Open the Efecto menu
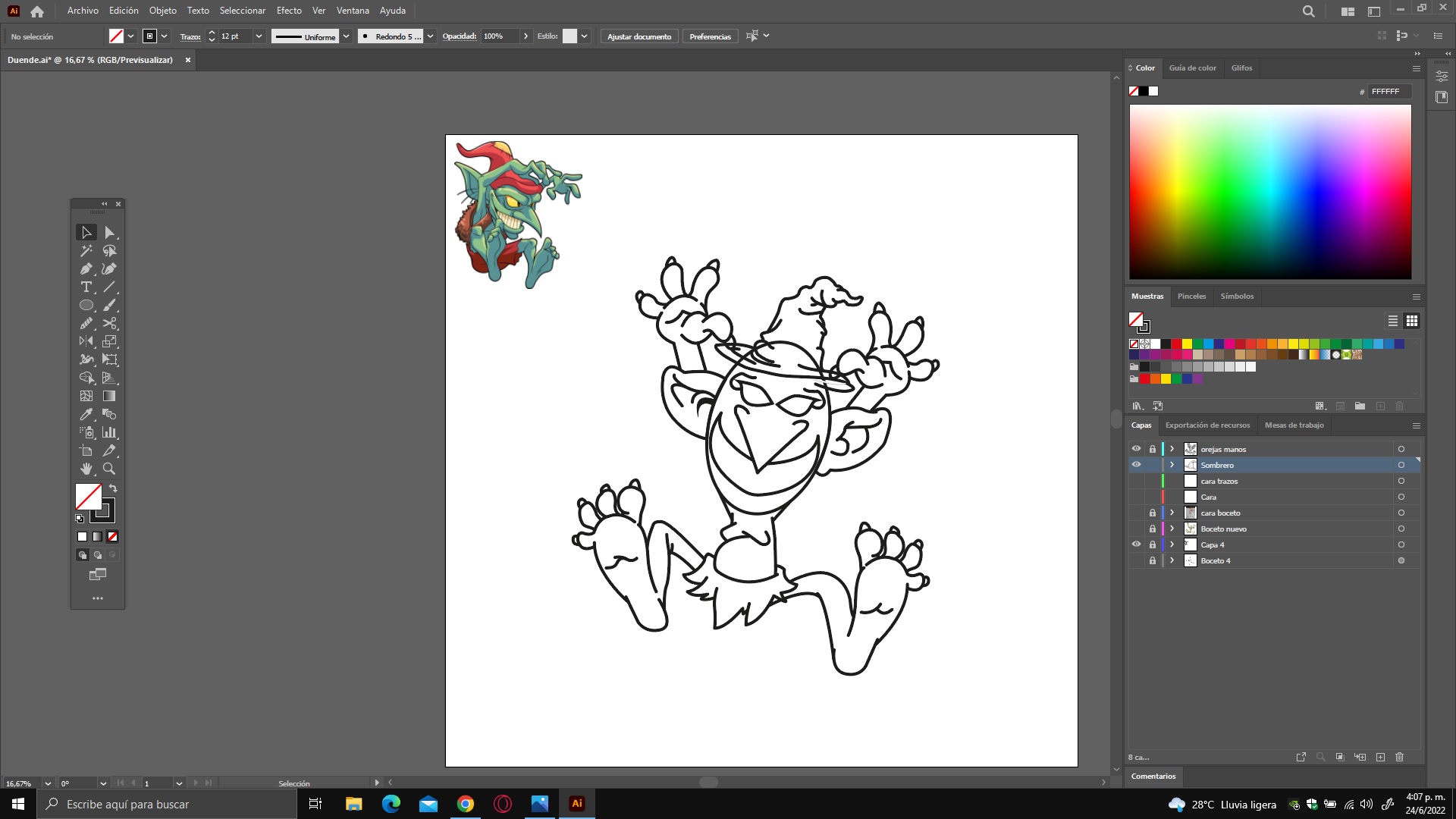Image resolution: width=1456 pixels, height=819 pixels. (x=289, y=11)
